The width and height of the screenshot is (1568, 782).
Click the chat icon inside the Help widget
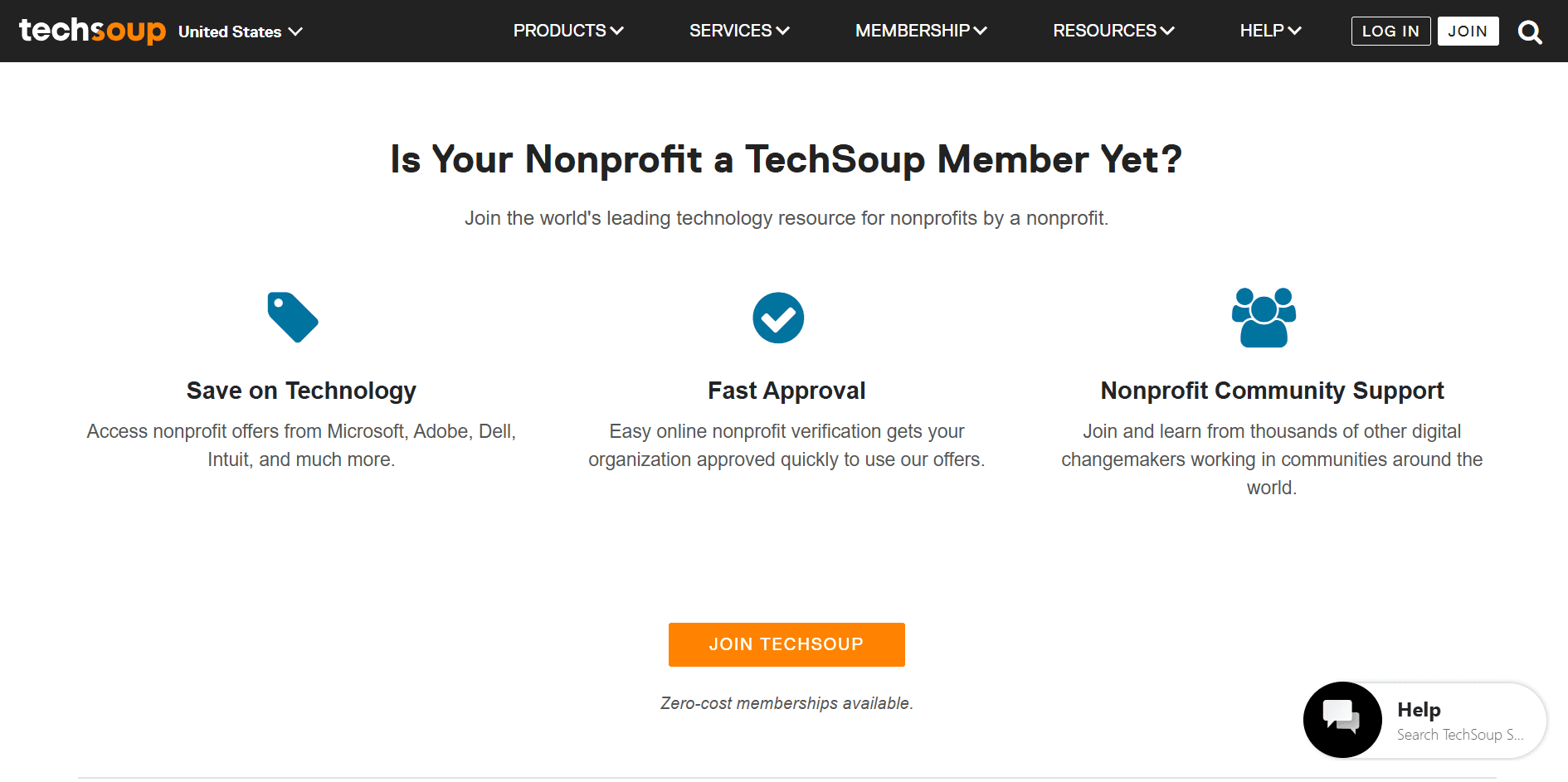pos(1342,720)
